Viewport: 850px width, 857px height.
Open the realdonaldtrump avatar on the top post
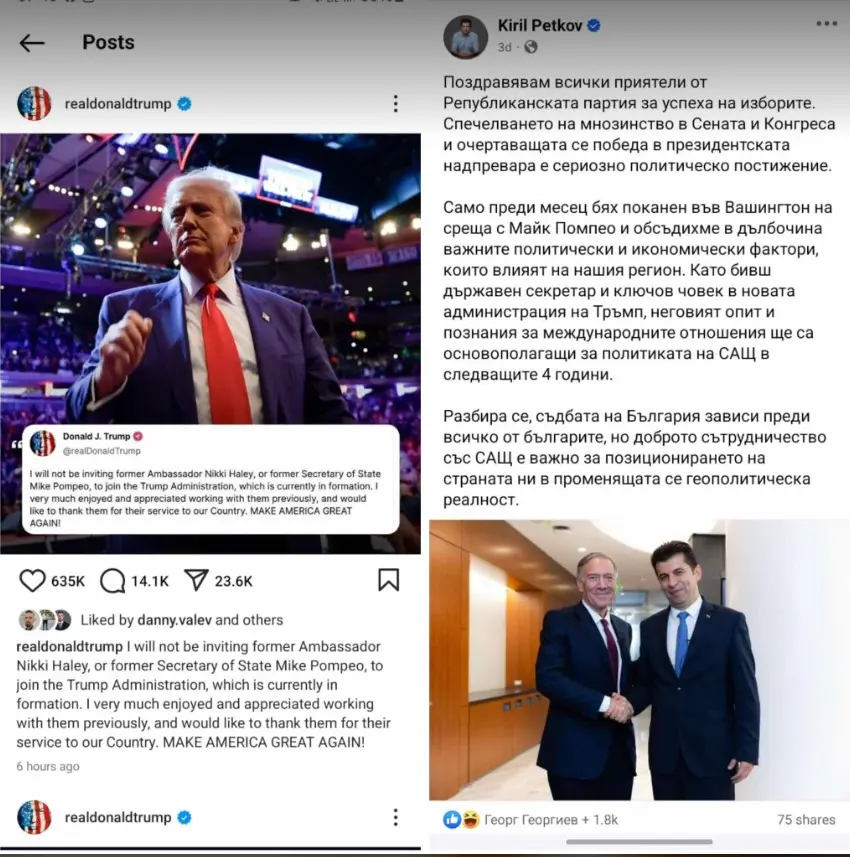pyautogui.click(x=34, y=103)
